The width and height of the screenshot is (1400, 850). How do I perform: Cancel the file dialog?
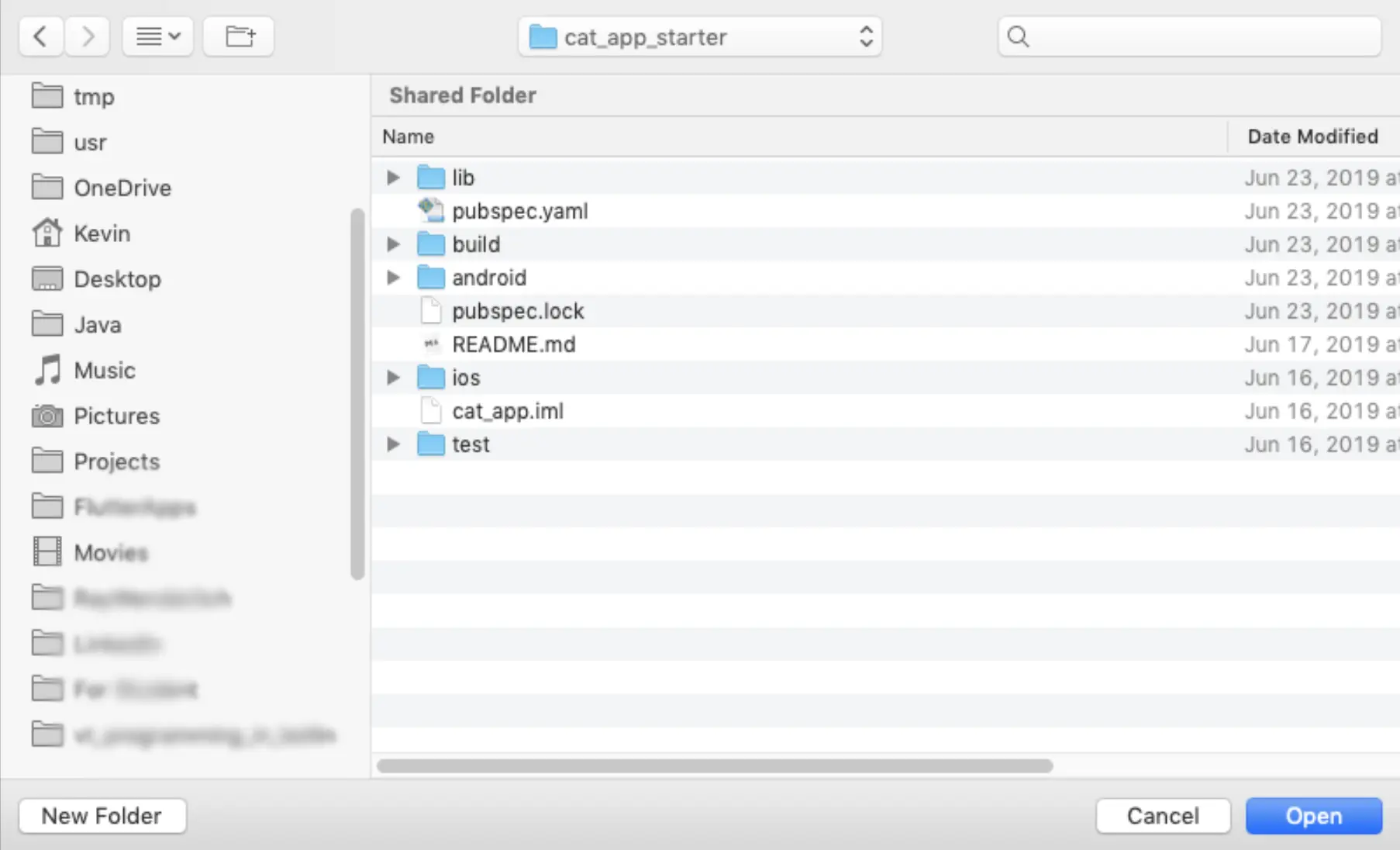(x=1163, y=816)
